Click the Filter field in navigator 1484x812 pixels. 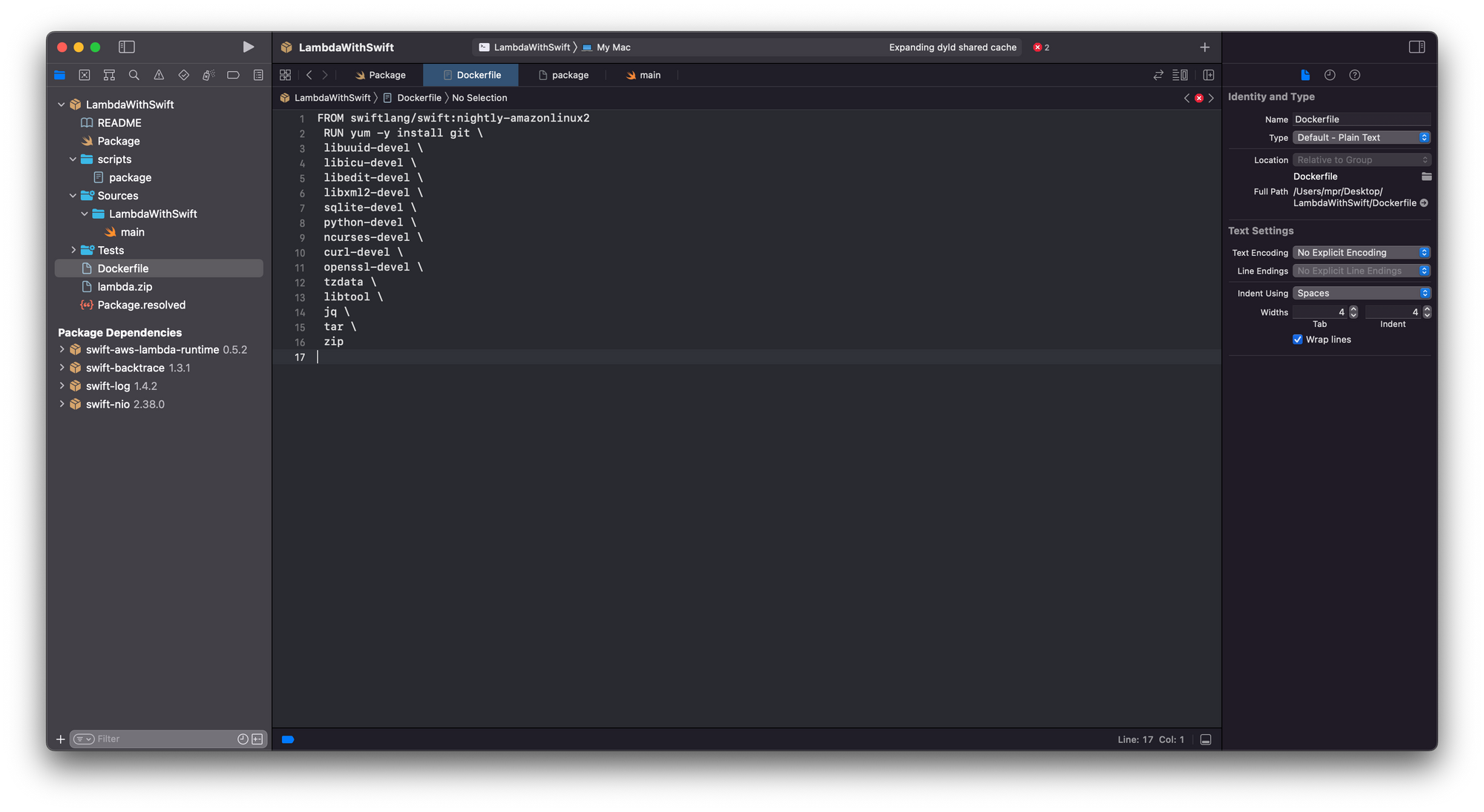pos(163,739)
